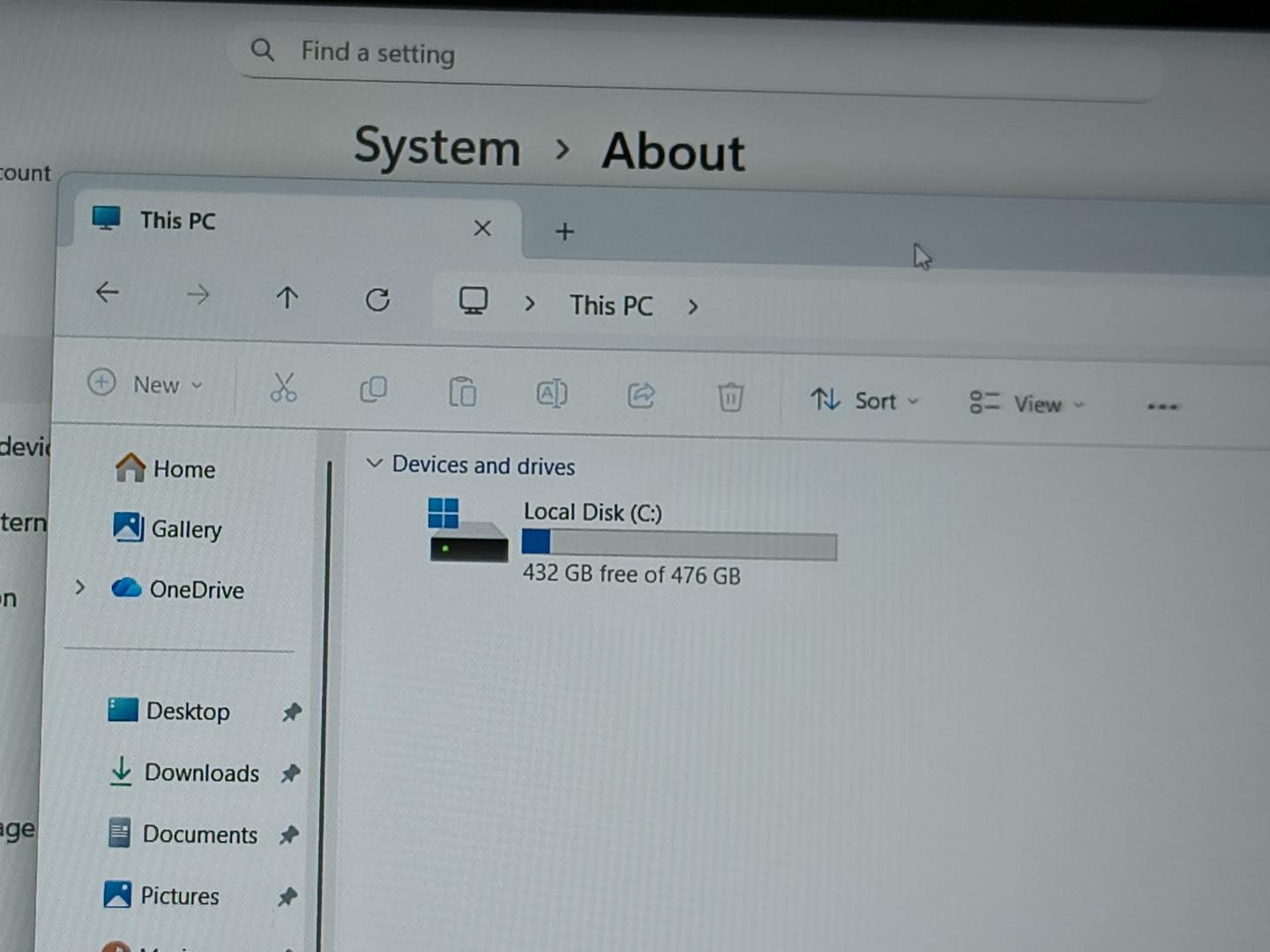Click the Cut scissors icon

283,388
